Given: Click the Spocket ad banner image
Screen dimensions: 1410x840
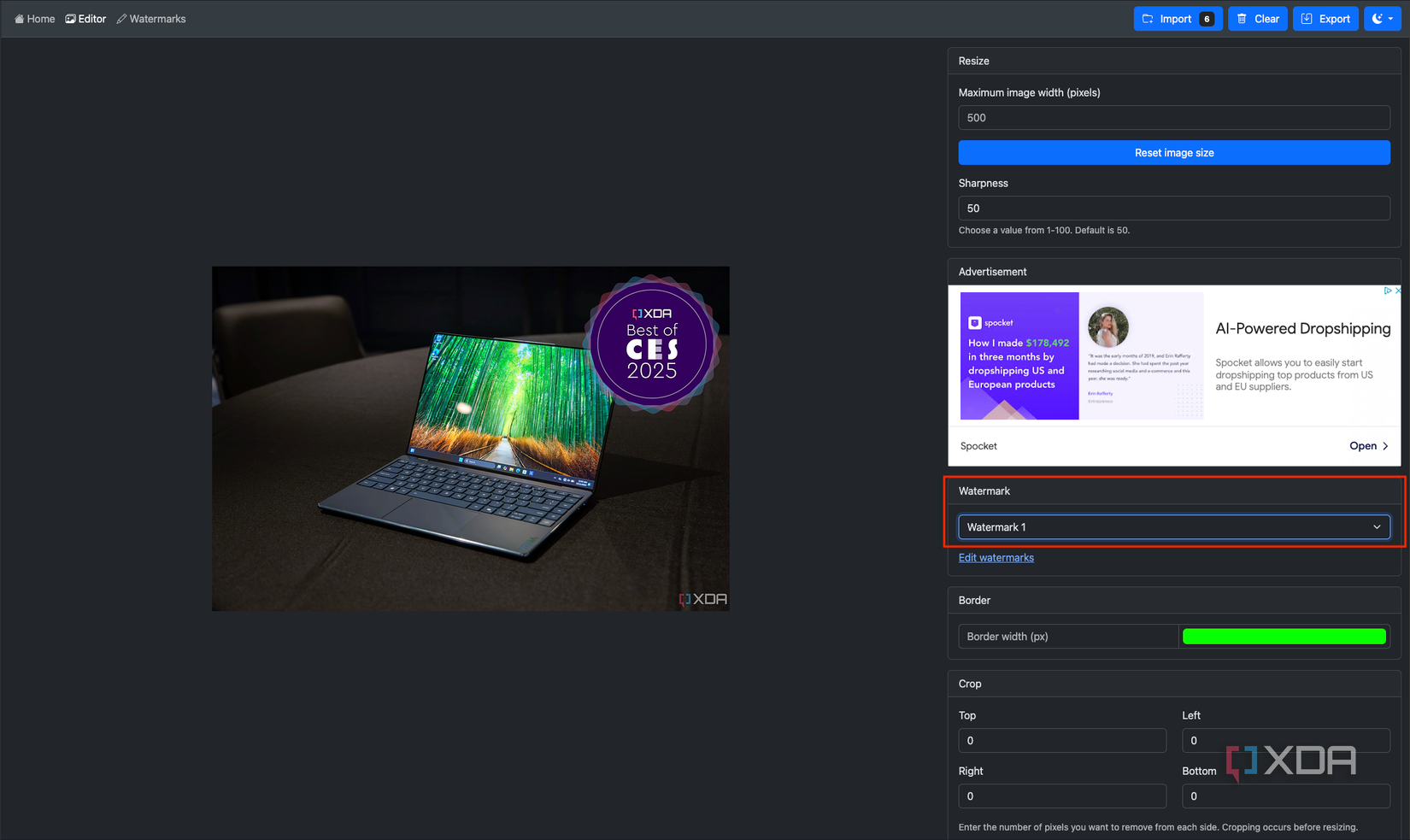Looking at the screenshot, I should 1082,355.
